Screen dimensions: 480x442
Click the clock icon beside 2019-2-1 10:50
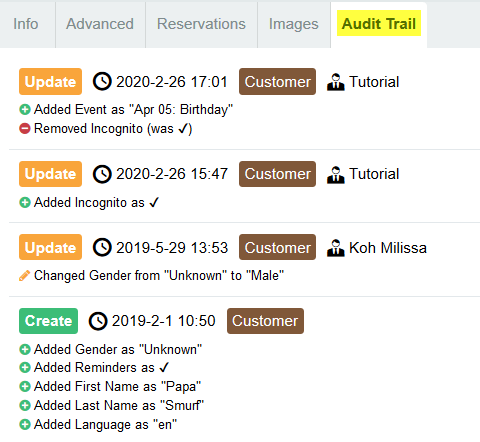click(x=98, y=321)
